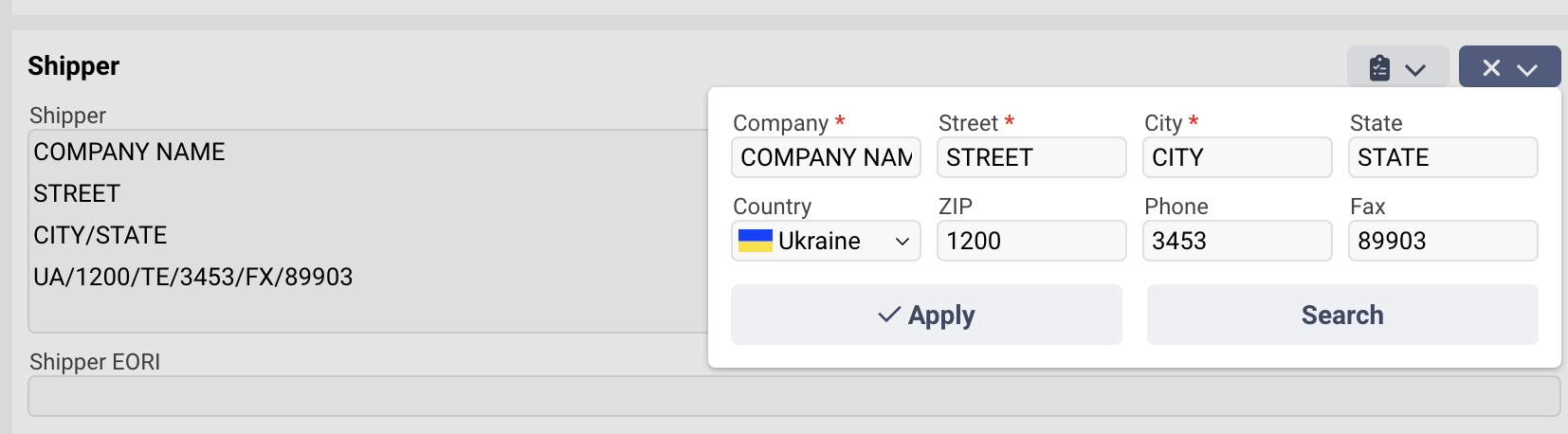The height and width of the screenshot is (434, 1568).
Task: Edit the State input field
Action: tap(1443, 157)
